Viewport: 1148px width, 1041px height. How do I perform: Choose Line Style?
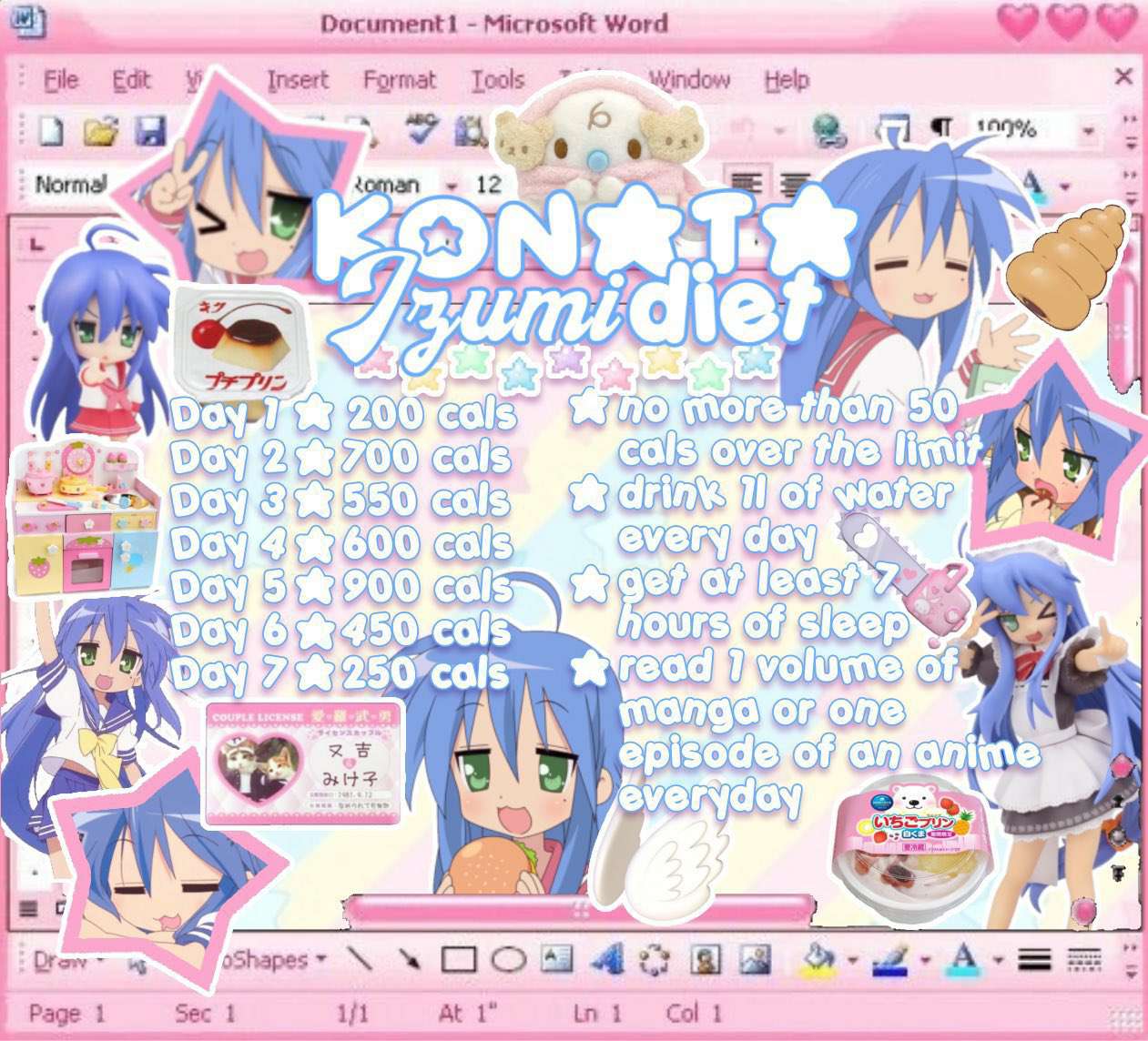click(1034, 959)
